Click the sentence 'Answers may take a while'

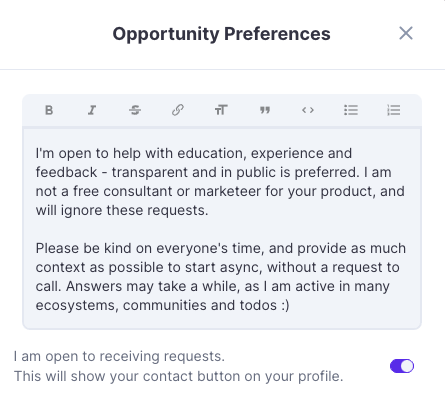point(151,286)
